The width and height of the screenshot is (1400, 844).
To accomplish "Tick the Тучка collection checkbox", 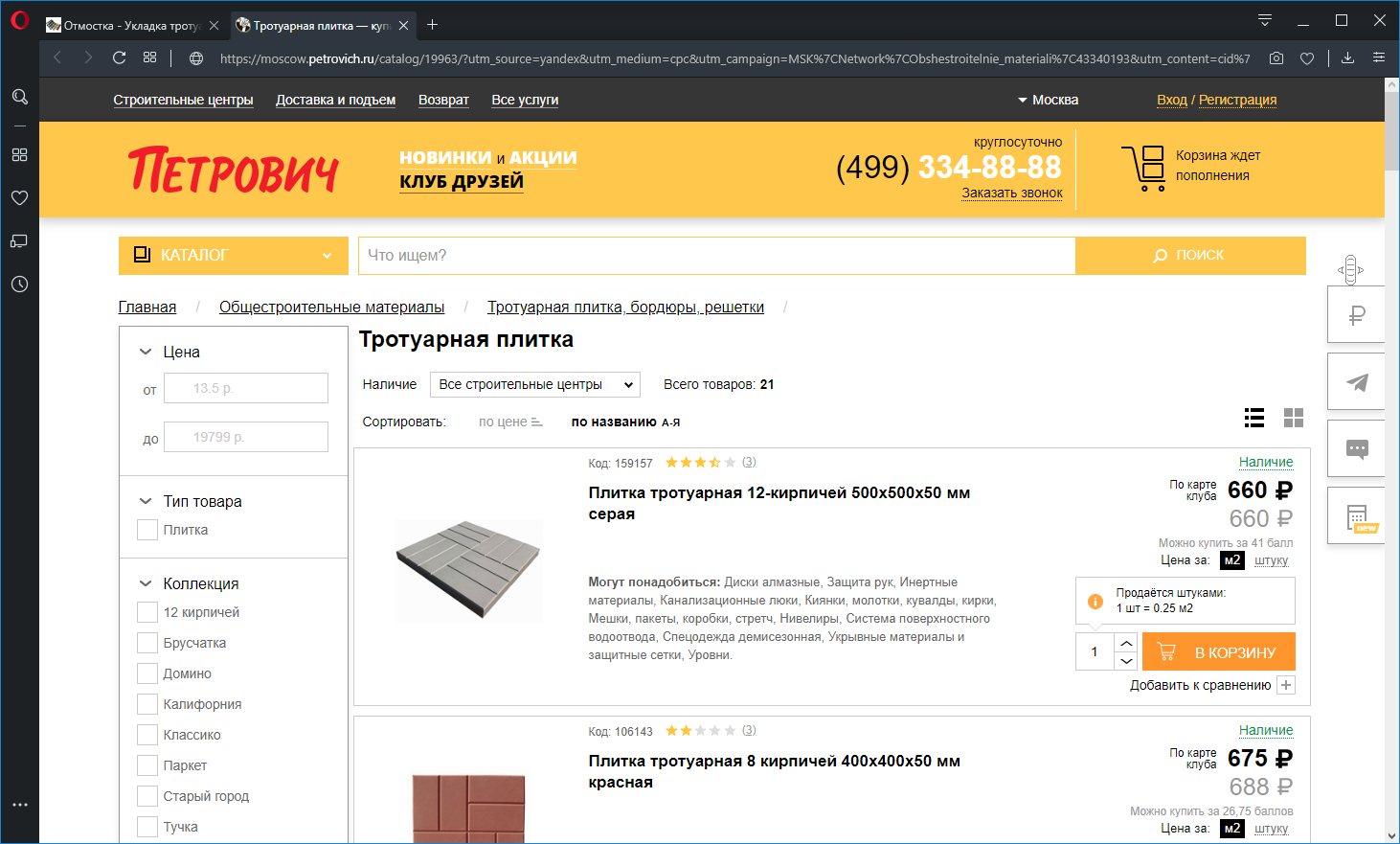I will [x=147, y=827].
